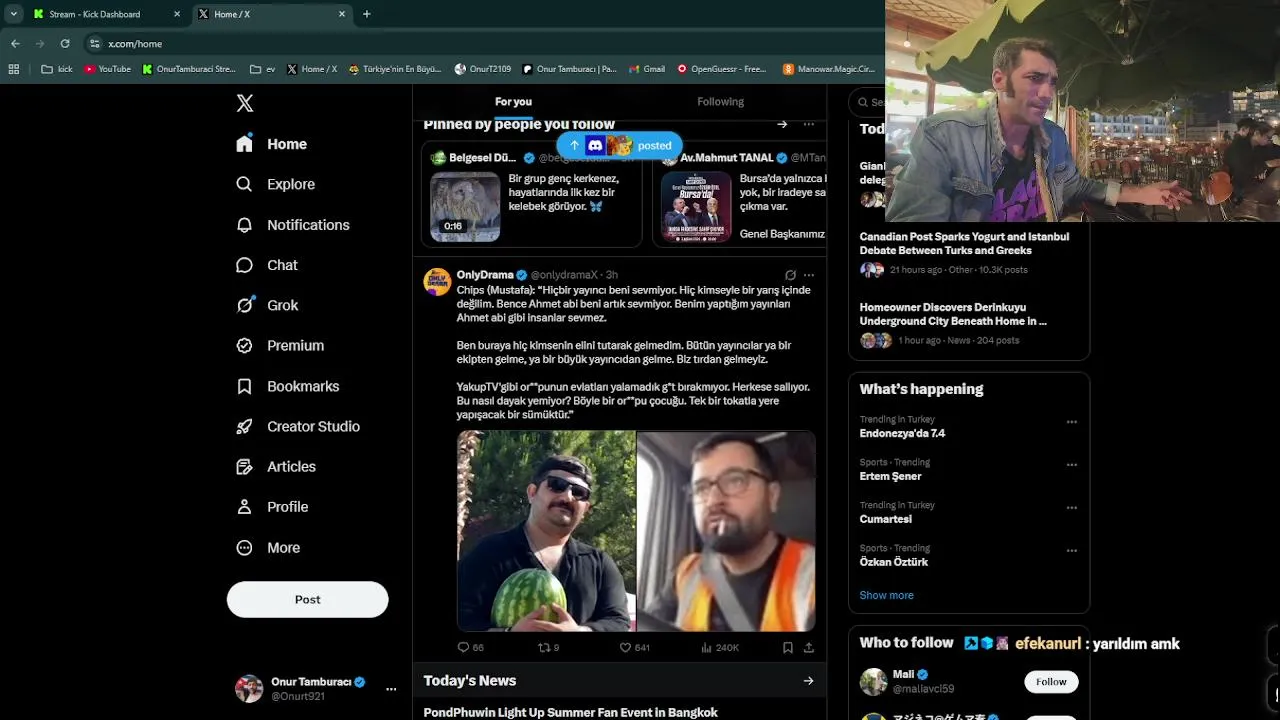This screenshot has height=720, width=1280.
Task: Open more options for pinned section
Action: [x=809, y=124]
